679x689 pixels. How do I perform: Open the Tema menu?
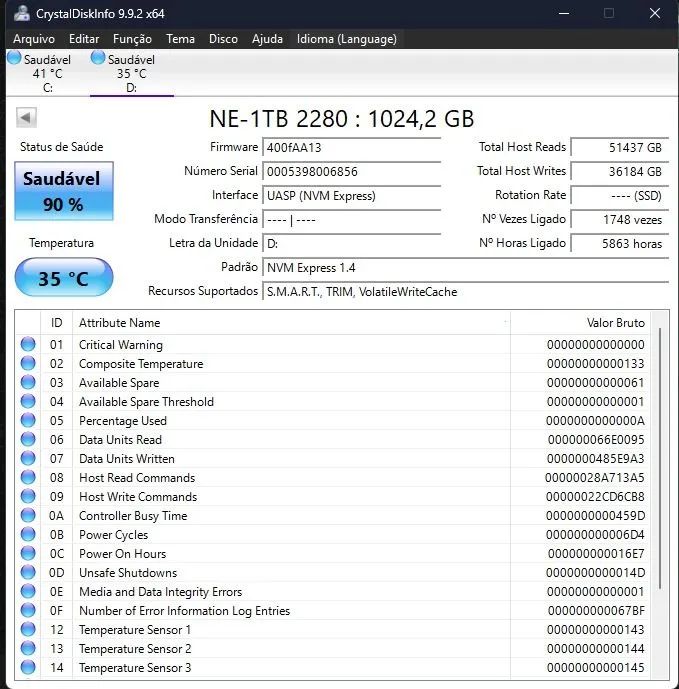tap(180, 39)
